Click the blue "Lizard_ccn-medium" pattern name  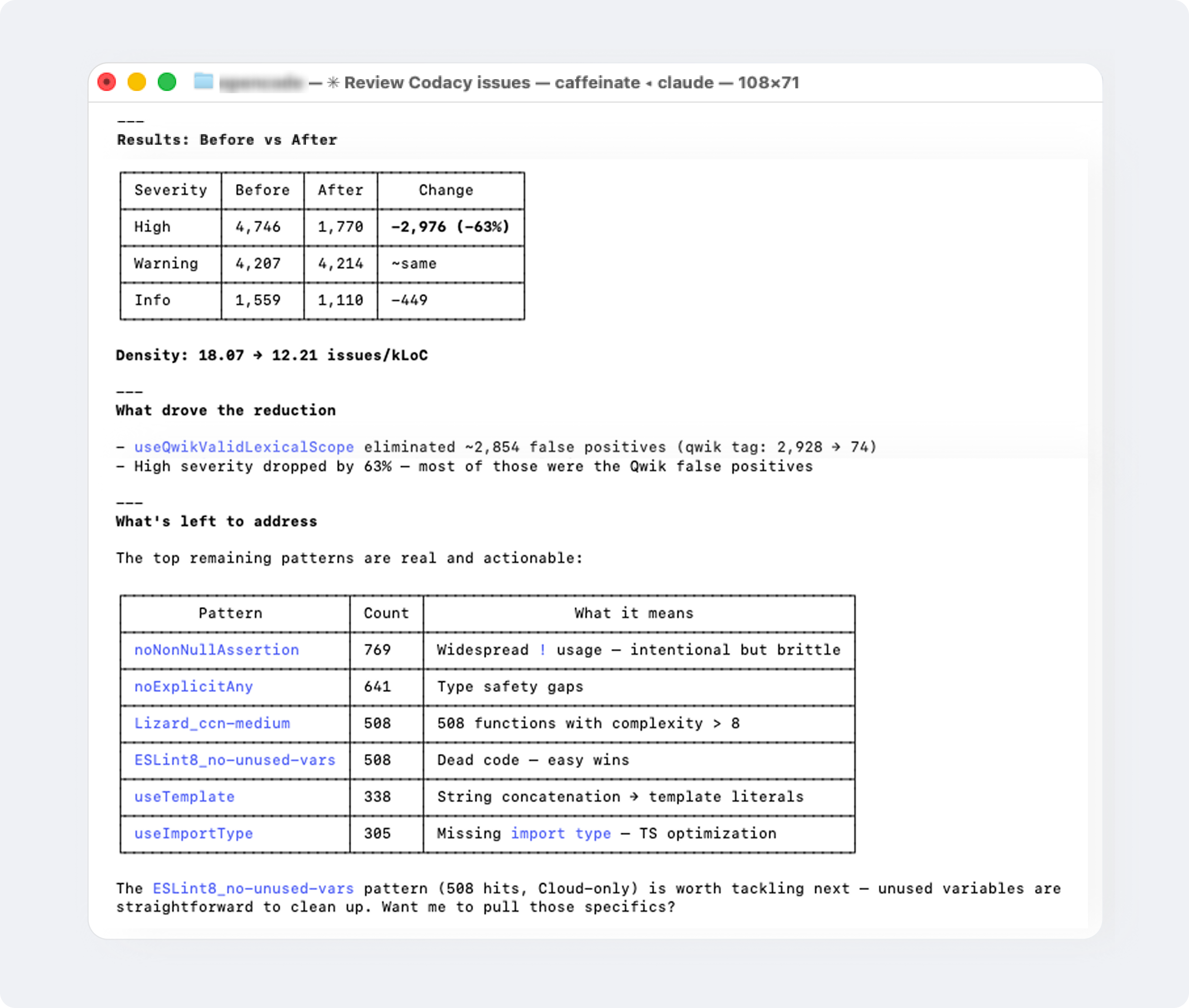[212, 723]
